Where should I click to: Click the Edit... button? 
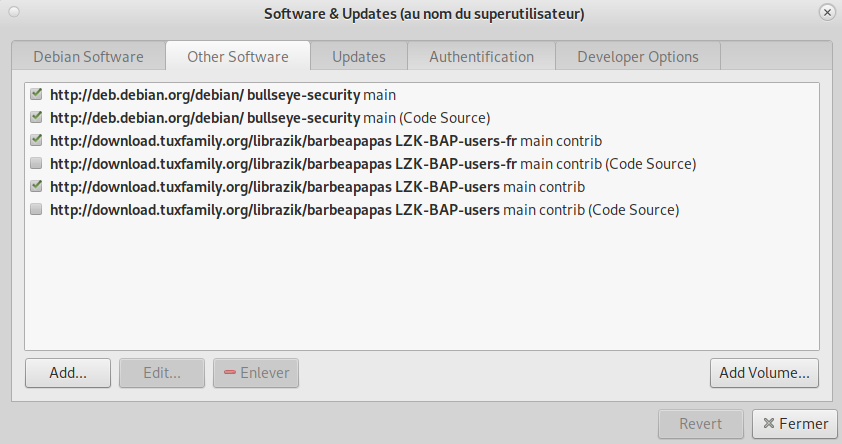161,373
